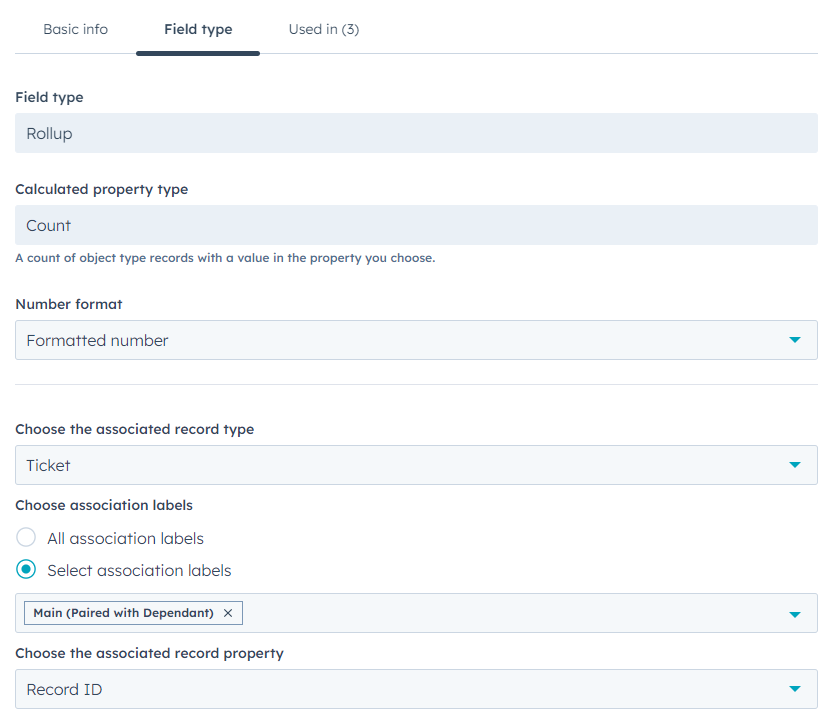Open the Used in (3) tab
This screenshot has width=828, height=716.
coord(323,29)
